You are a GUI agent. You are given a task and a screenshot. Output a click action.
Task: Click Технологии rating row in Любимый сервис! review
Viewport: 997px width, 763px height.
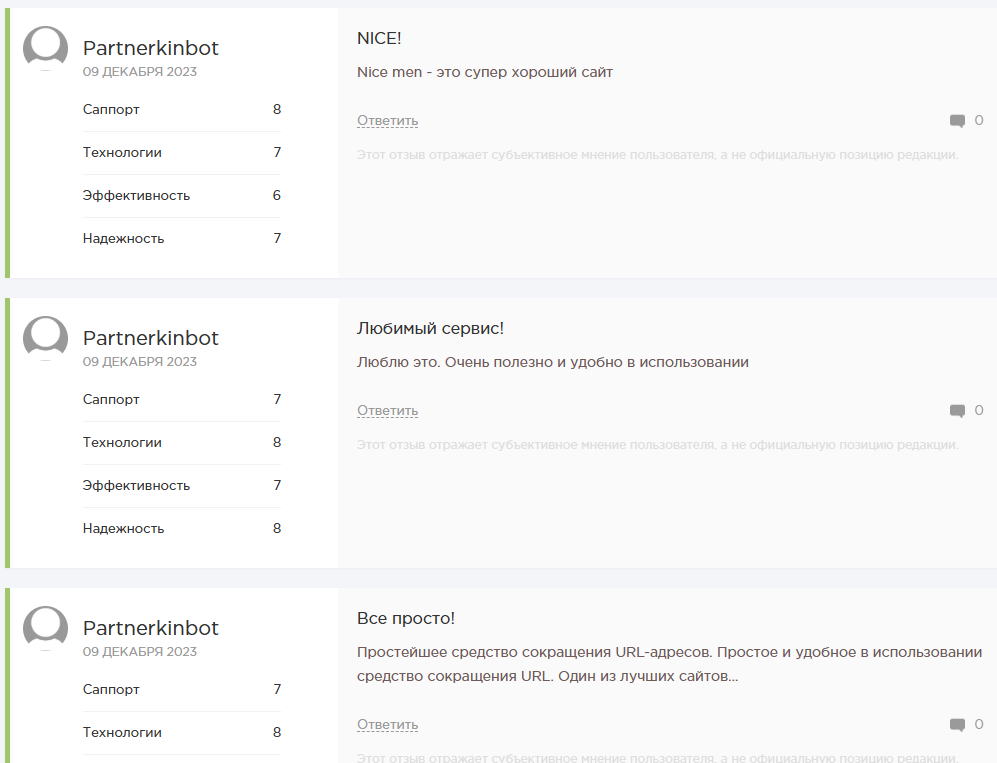coord(182,443)
